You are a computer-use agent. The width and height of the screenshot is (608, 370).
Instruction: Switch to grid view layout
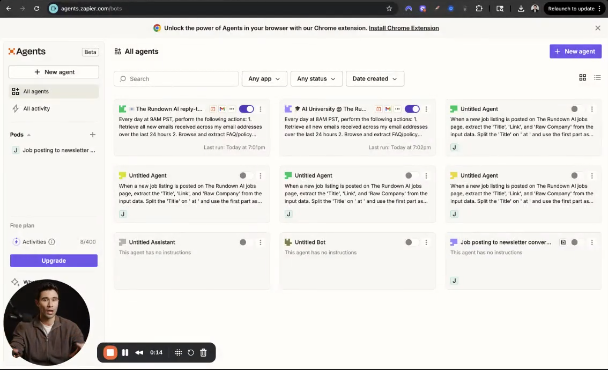[x=582, y=78]
